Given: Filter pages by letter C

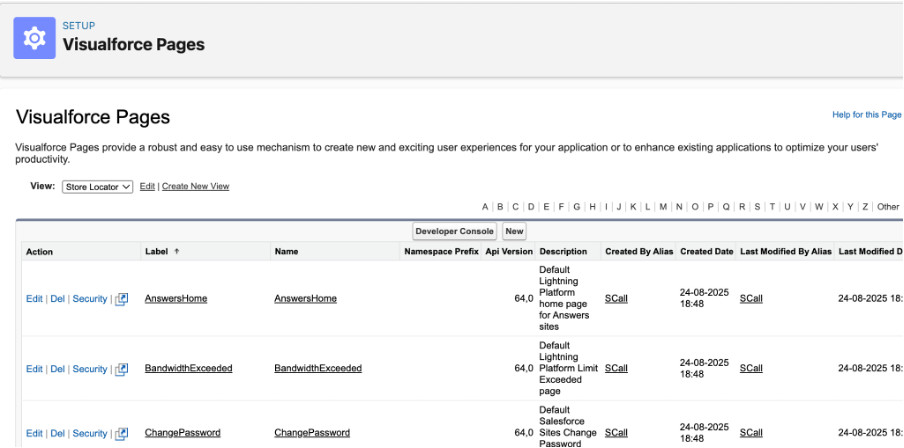Looking at the screenshot, I should [515, 206].
